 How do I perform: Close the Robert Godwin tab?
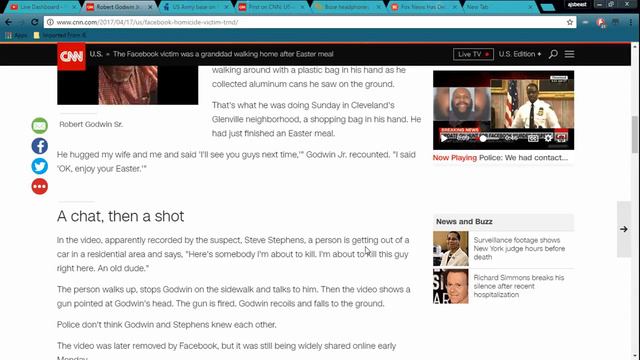(150, 7)
